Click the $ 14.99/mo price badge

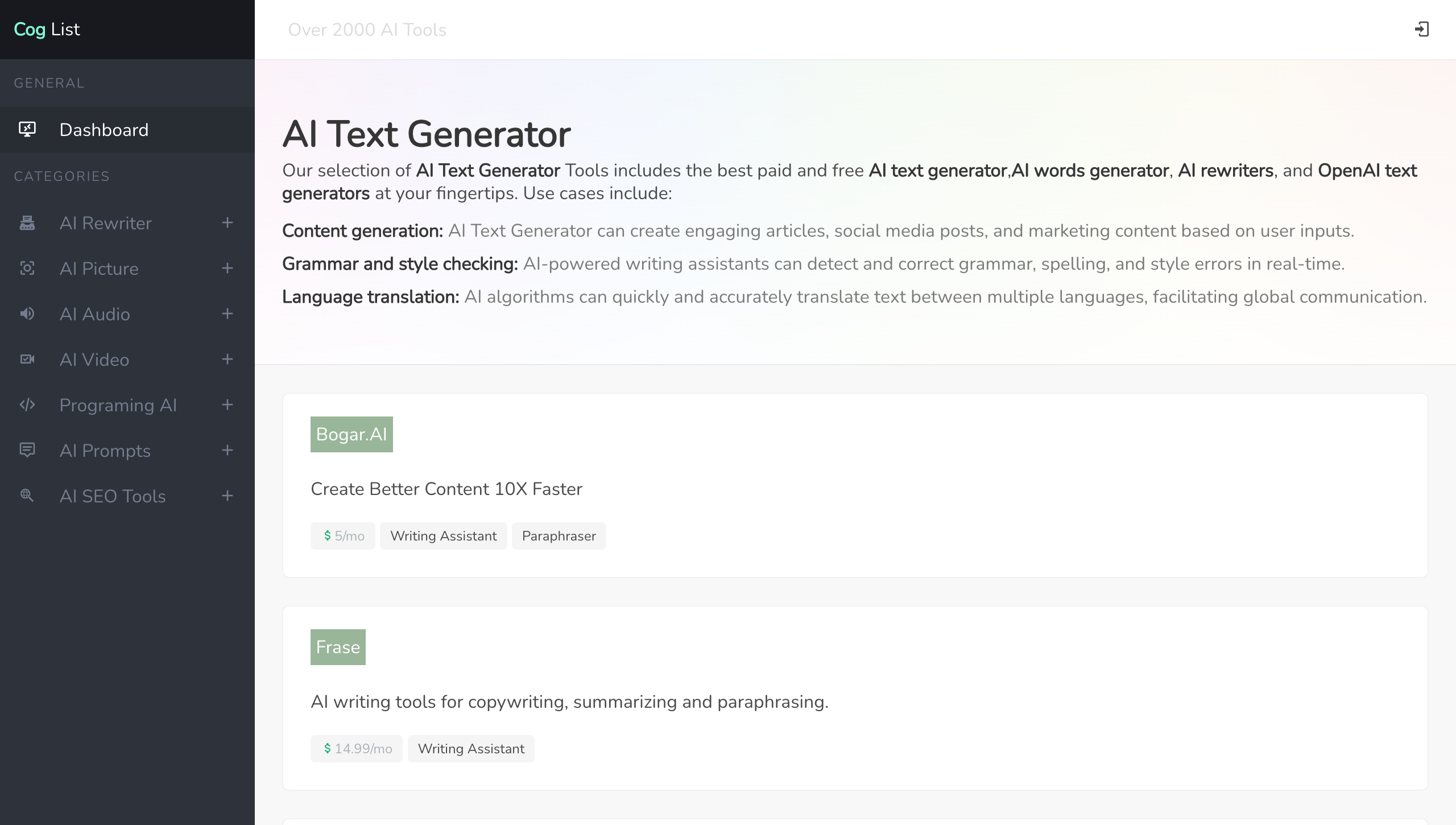coord(357,749)
